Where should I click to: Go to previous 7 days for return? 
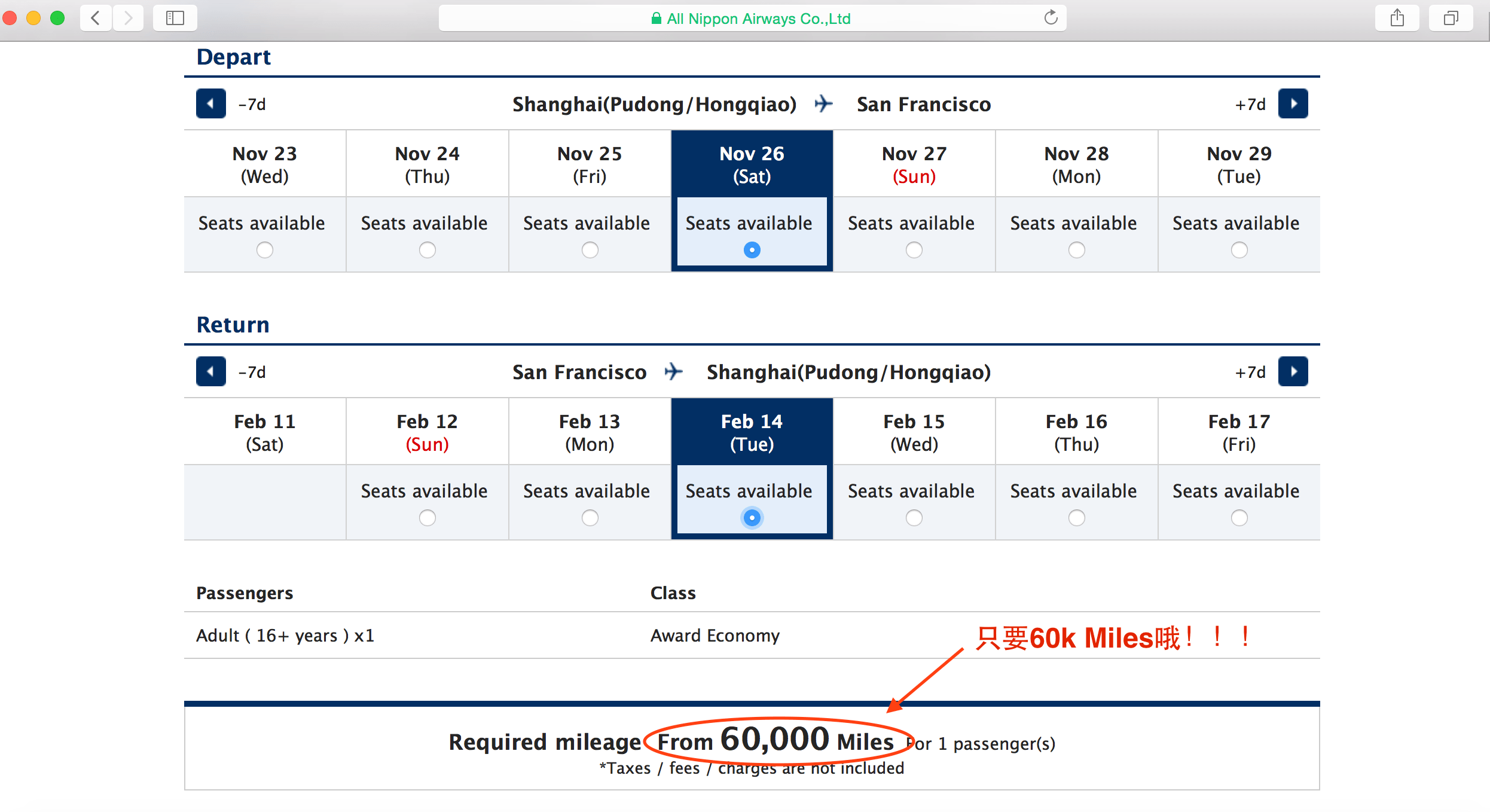pos(211,371)
